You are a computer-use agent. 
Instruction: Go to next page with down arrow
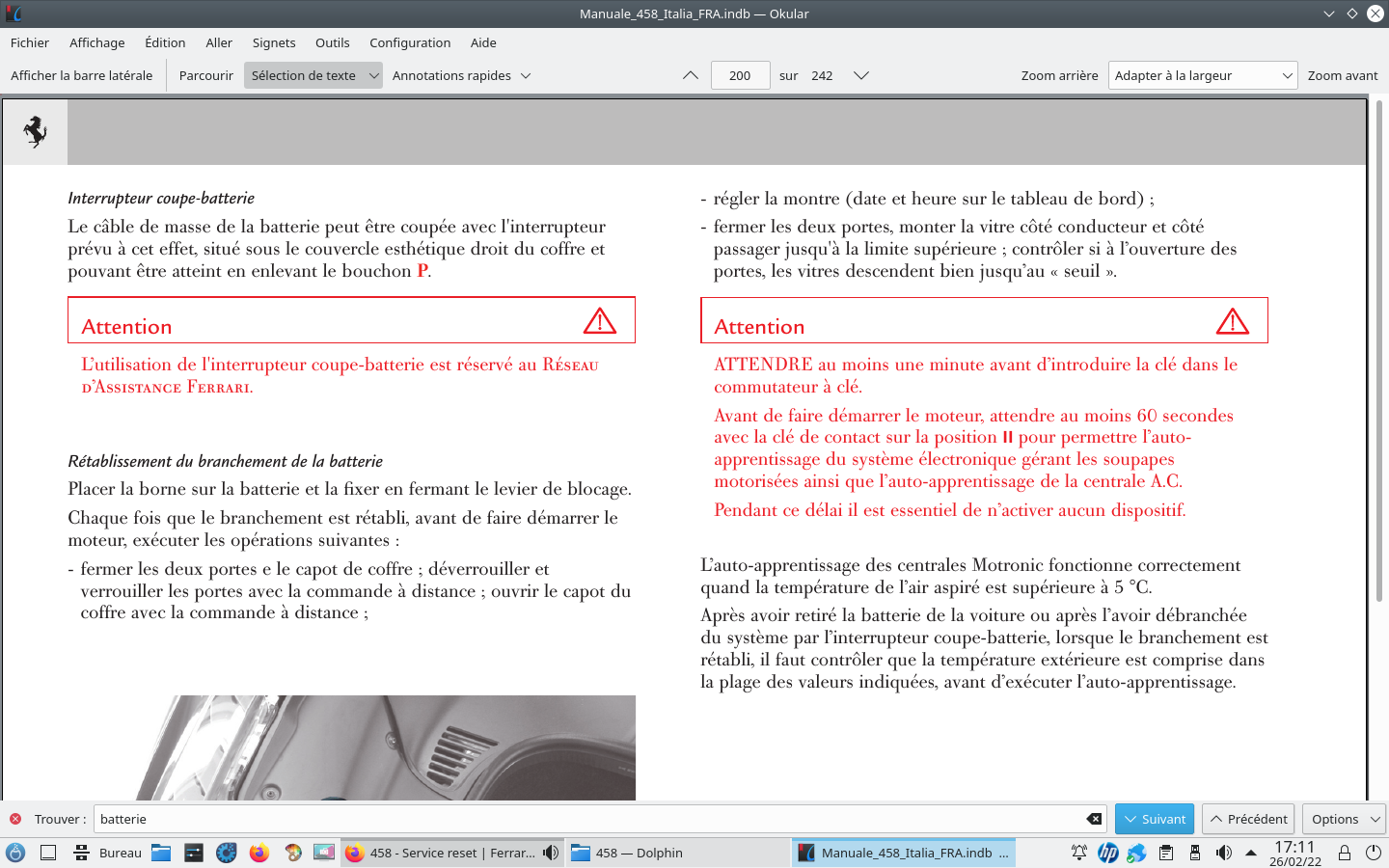[861, 75]
